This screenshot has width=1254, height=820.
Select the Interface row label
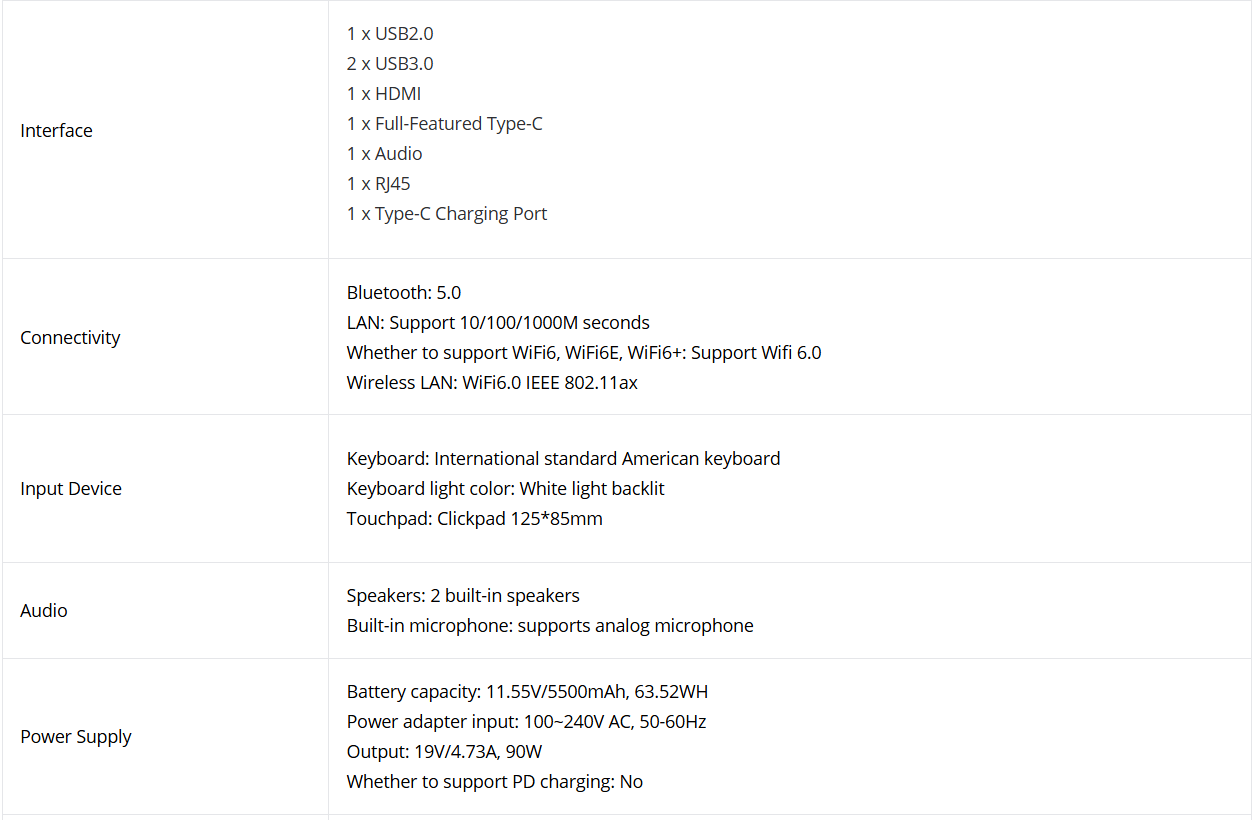pyautogui.click(x=56, y=131)
